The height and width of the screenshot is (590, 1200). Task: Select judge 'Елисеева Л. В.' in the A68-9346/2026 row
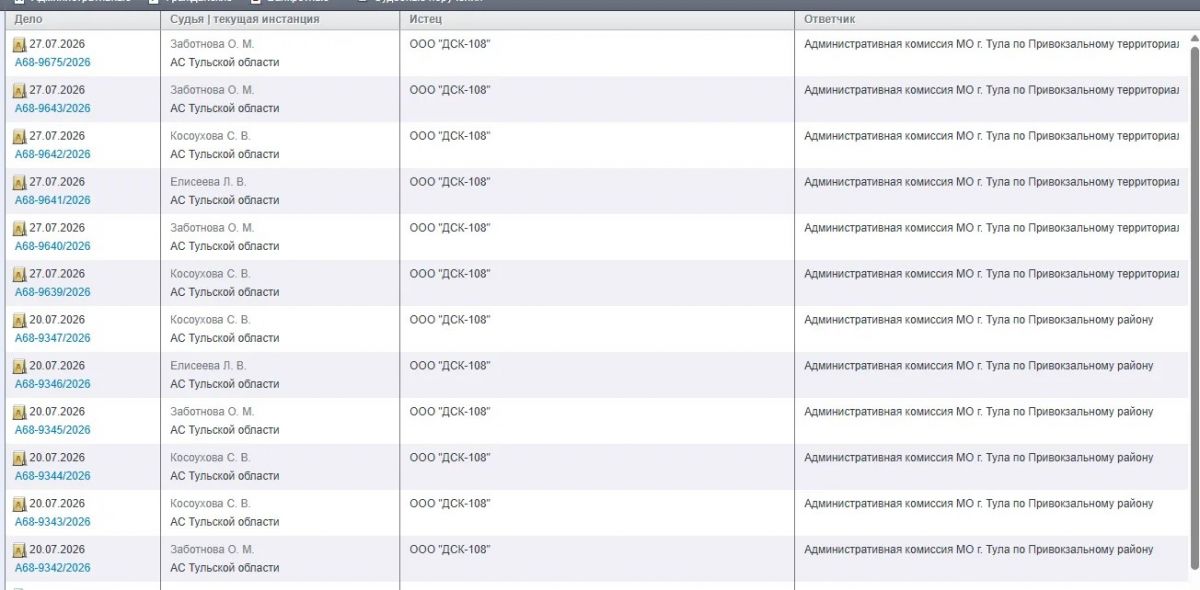(208, 366)
